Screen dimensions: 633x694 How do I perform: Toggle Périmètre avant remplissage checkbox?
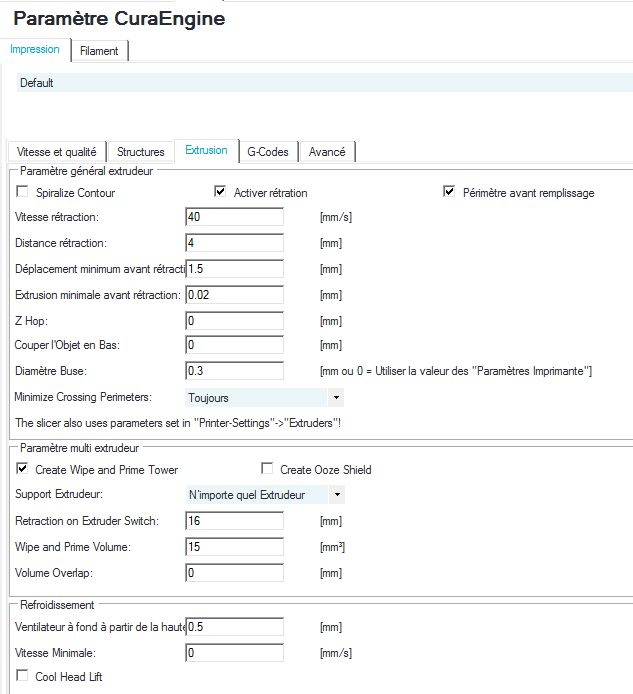(x=449, y=192)
